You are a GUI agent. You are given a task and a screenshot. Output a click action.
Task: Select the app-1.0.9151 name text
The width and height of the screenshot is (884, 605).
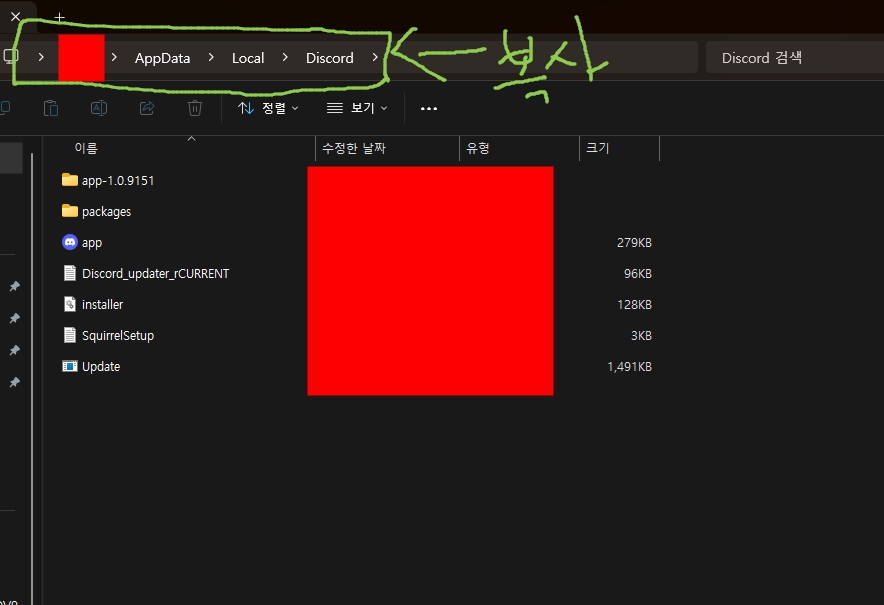coord(118,180)
